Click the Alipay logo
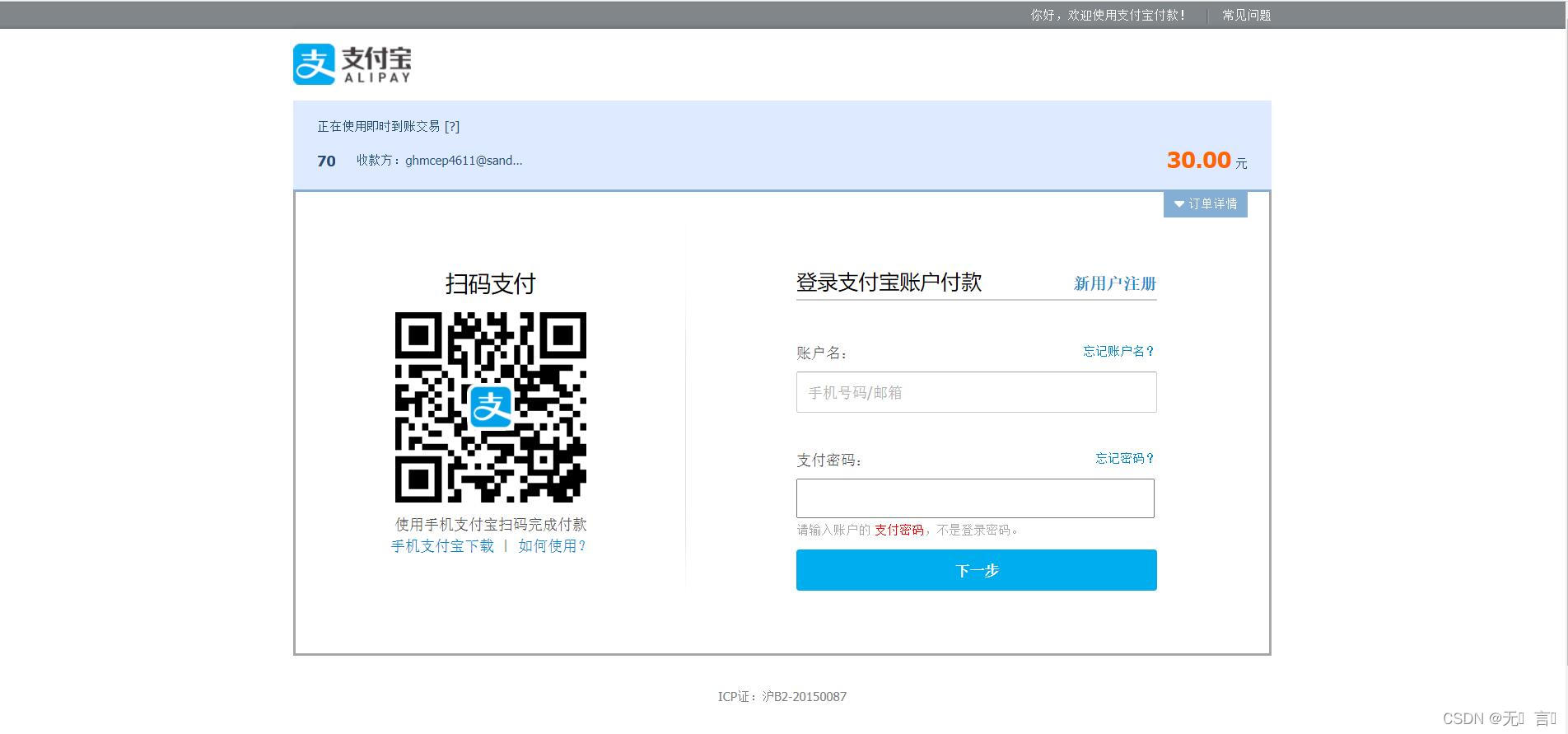 (352, 64)
